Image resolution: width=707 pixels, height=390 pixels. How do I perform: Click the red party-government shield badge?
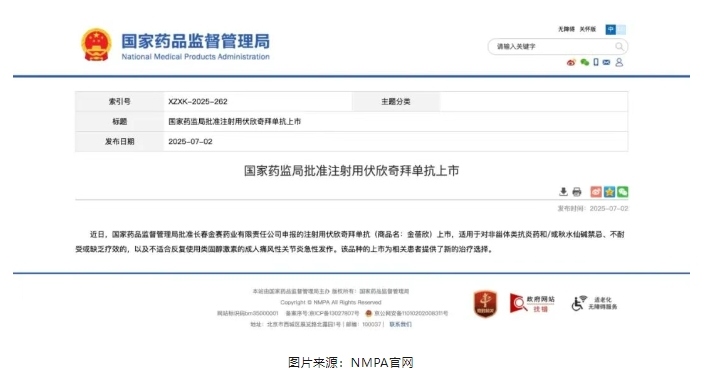[485, 304]
